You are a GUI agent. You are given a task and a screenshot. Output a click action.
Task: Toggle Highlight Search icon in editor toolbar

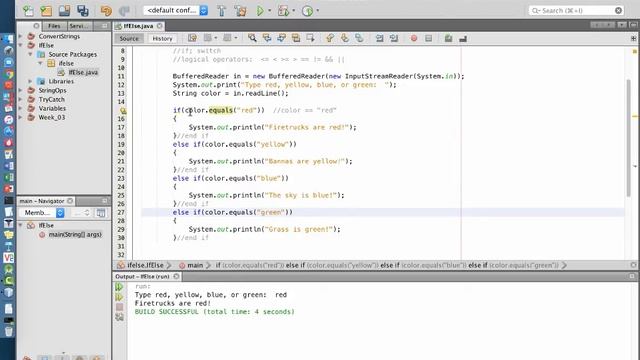point(296,38)
